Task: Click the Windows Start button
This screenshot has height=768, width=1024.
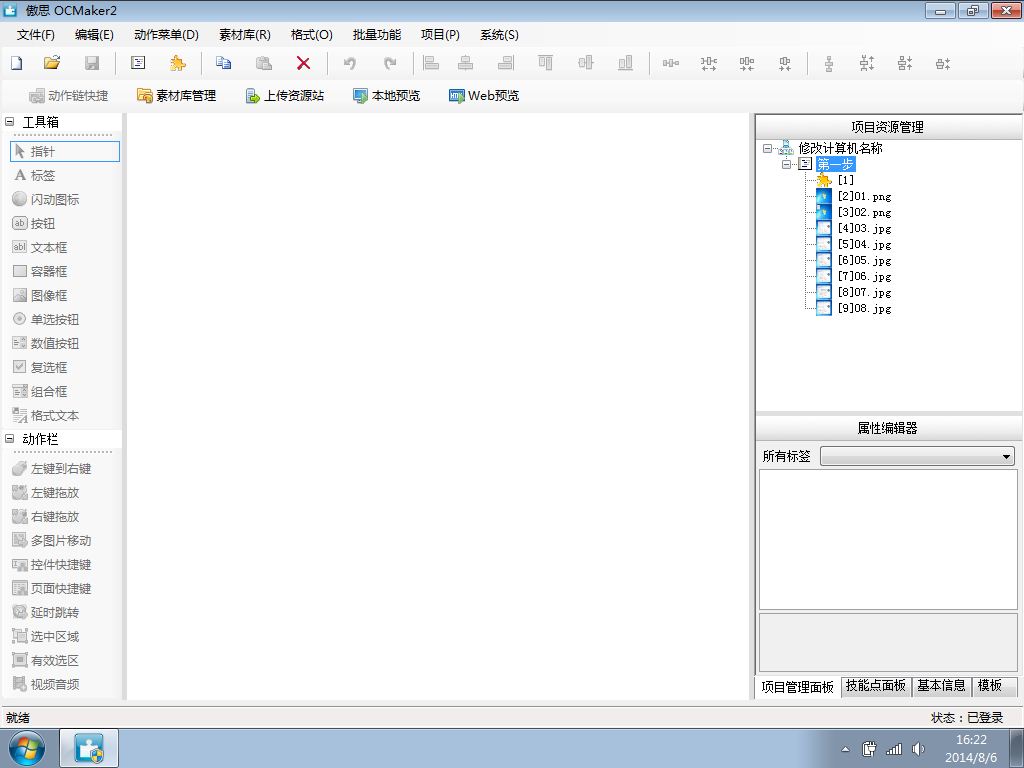Action: click(x=26, y=748)
